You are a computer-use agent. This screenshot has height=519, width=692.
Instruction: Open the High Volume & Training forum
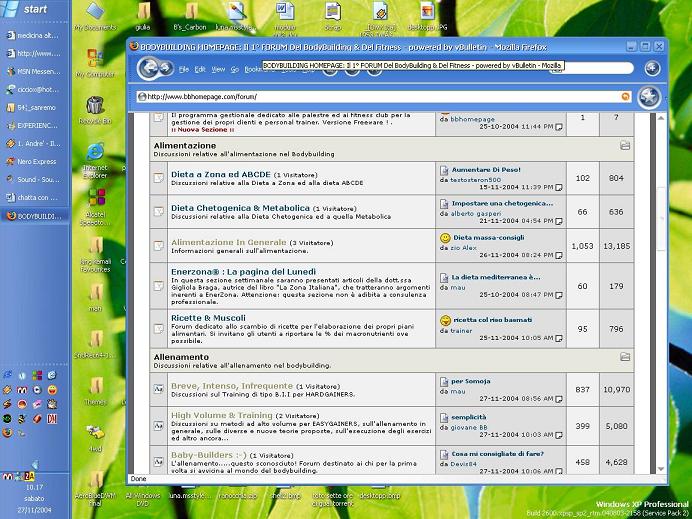click(x=222, y=415)
